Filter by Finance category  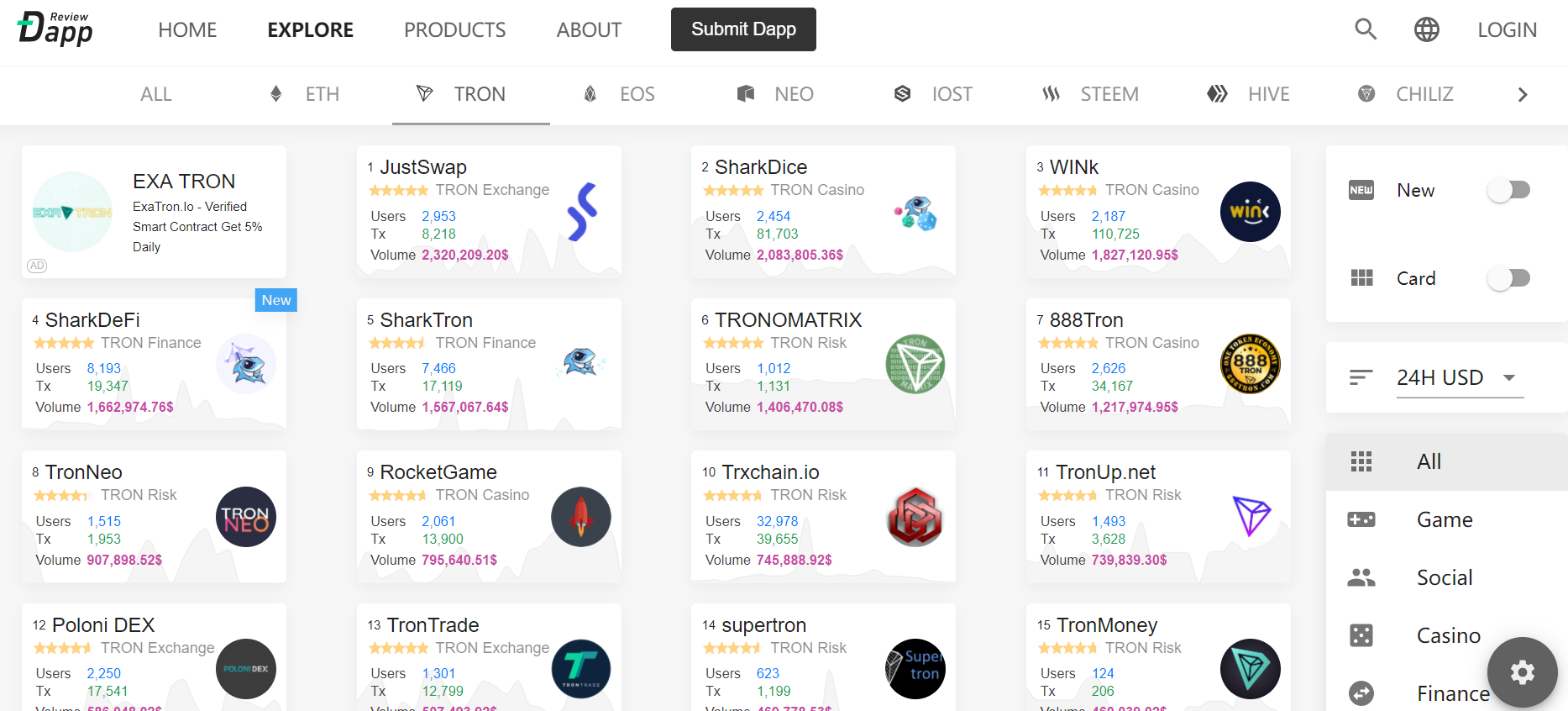coord(1447,693)
